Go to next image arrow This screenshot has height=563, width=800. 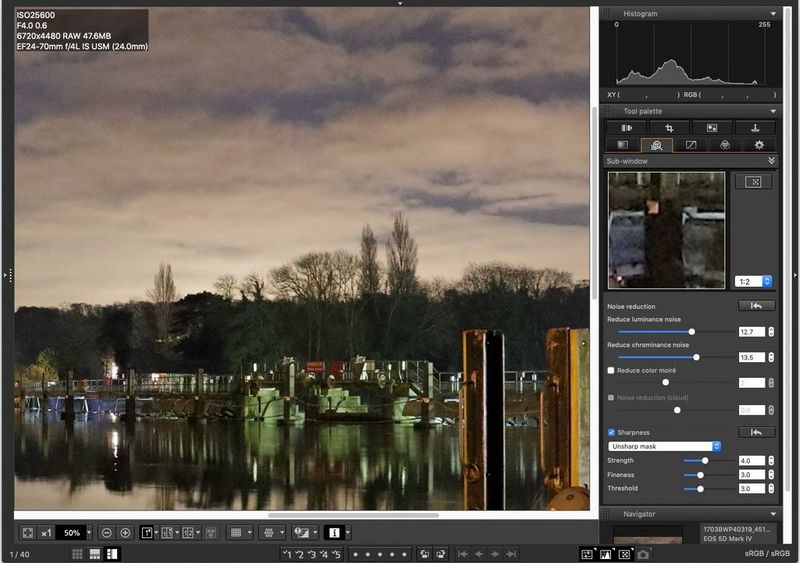(x=495, y=553)
